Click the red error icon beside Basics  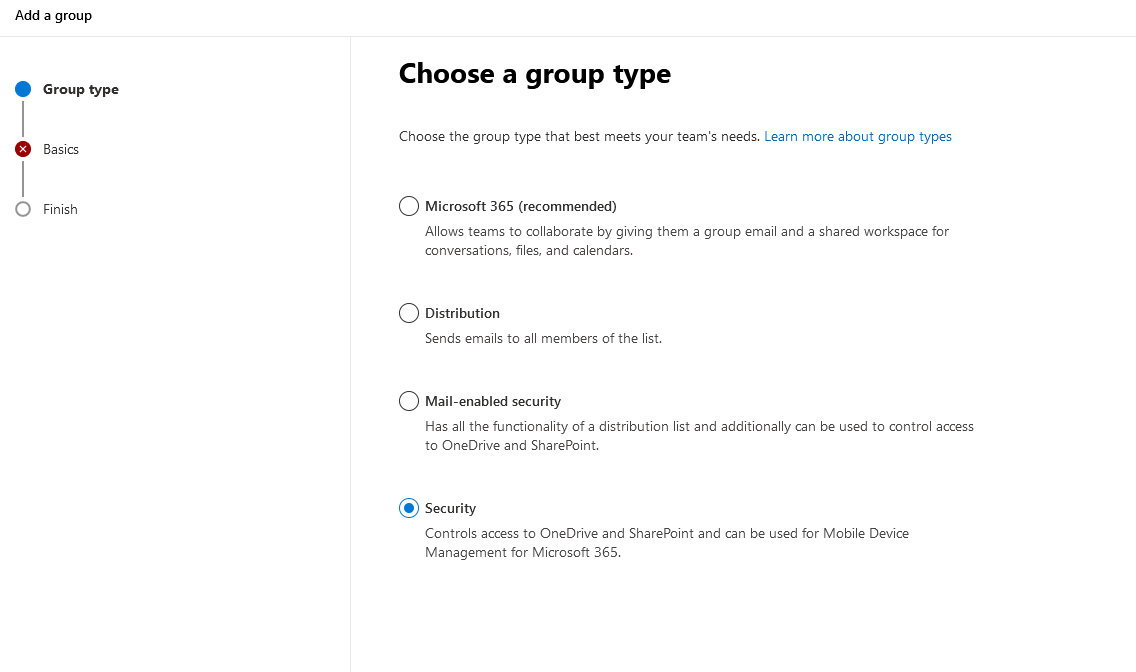[x=23, y=149]
